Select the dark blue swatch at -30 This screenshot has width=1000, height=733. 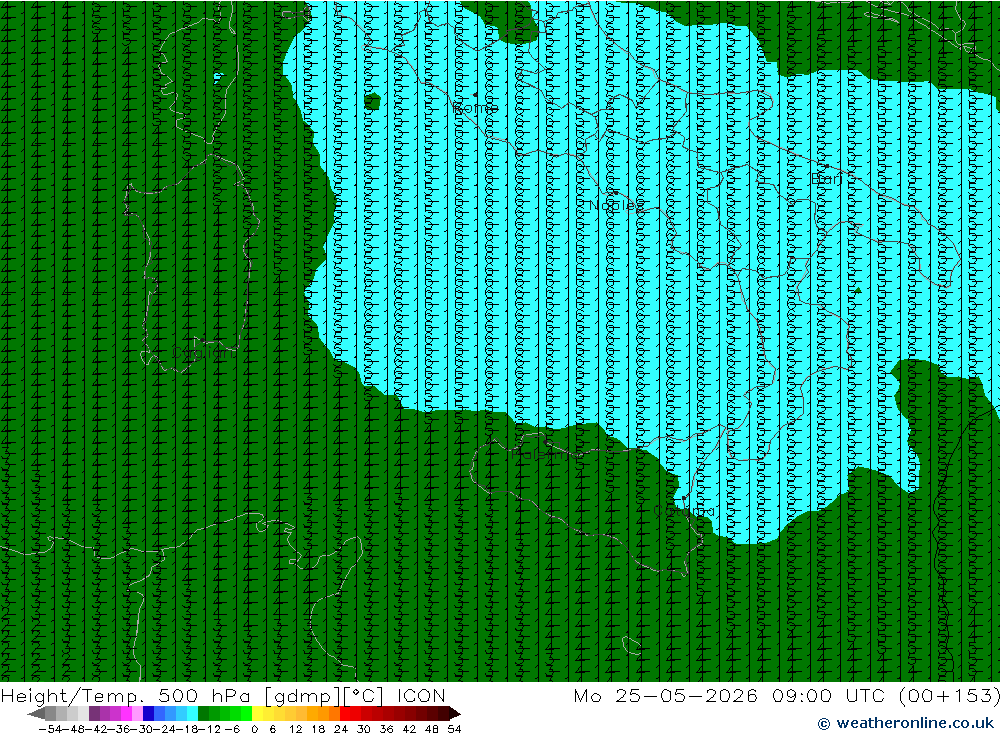point(149,713)
